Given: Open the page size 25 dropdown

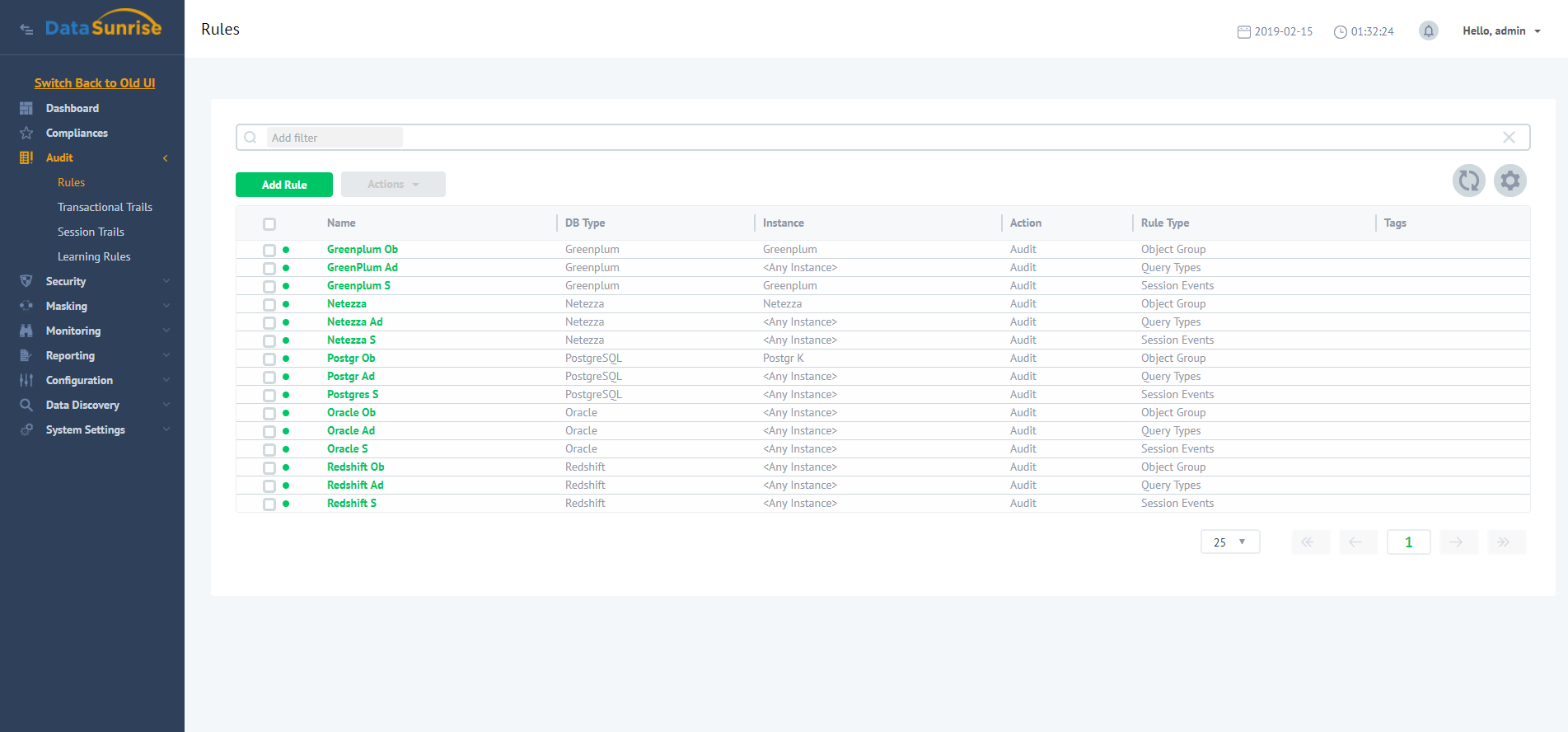Looking at the screenshot, I should pyautogui.click(x=1229, y=542).
